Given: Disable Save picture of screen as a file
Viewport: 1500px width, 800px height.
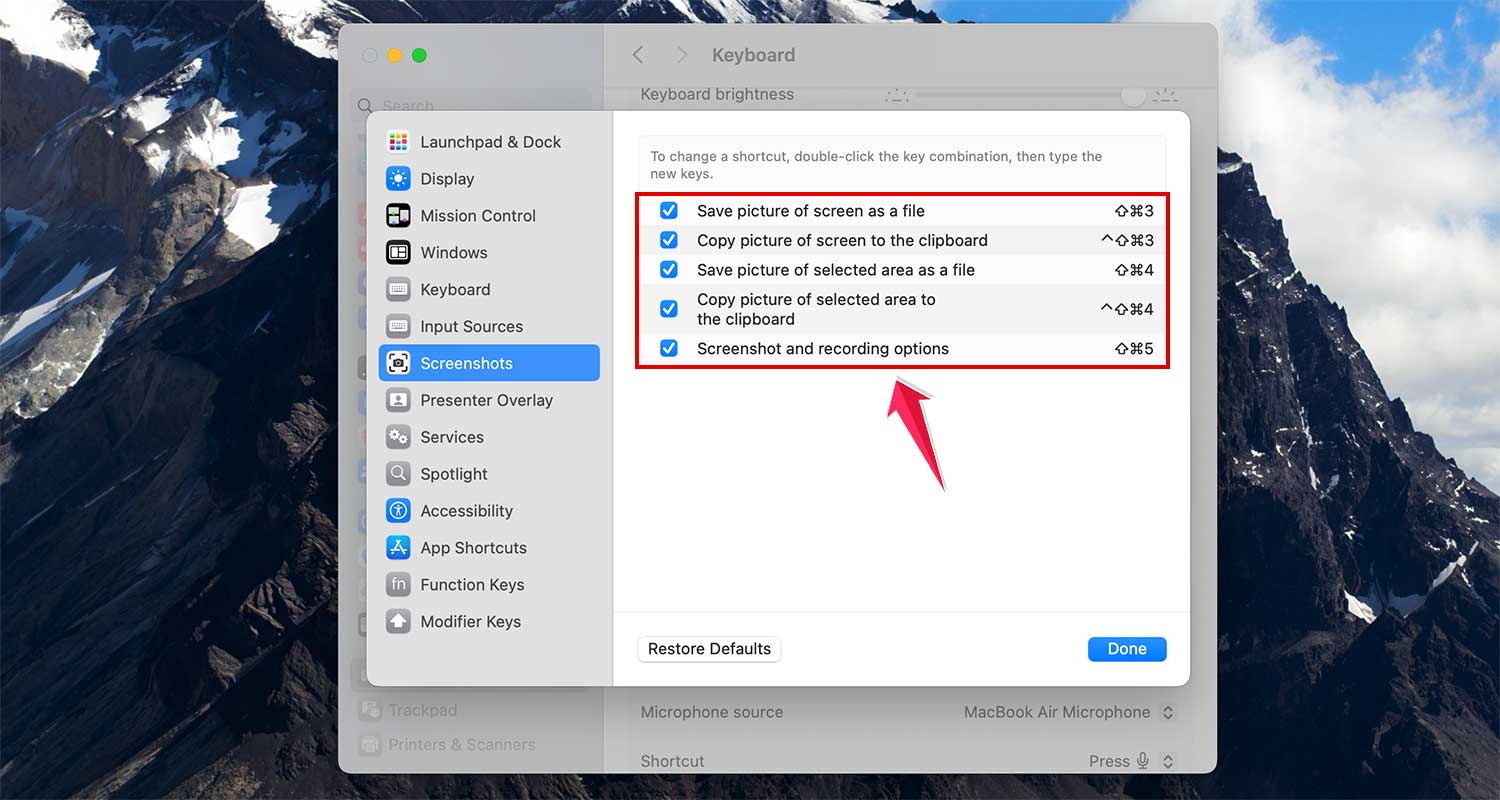Looking at the screenshot, I should 668,210.
